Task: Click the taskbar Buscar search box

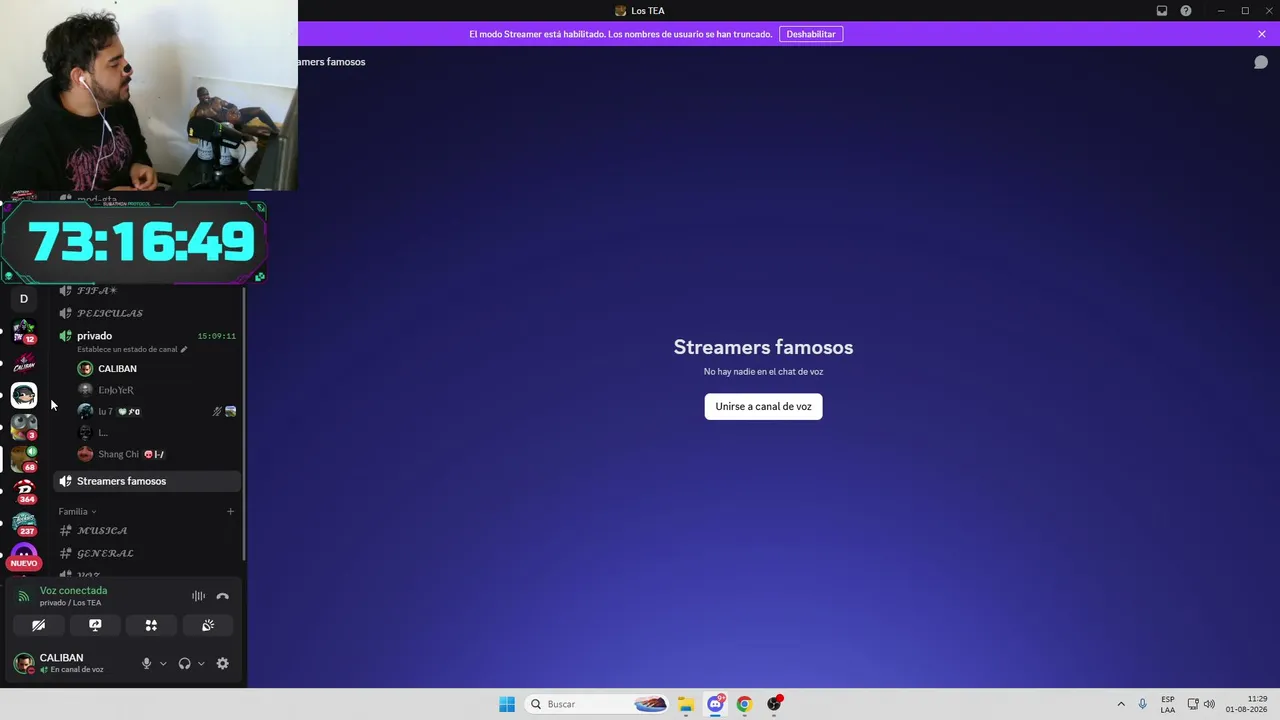Action: tap(598, 704)
